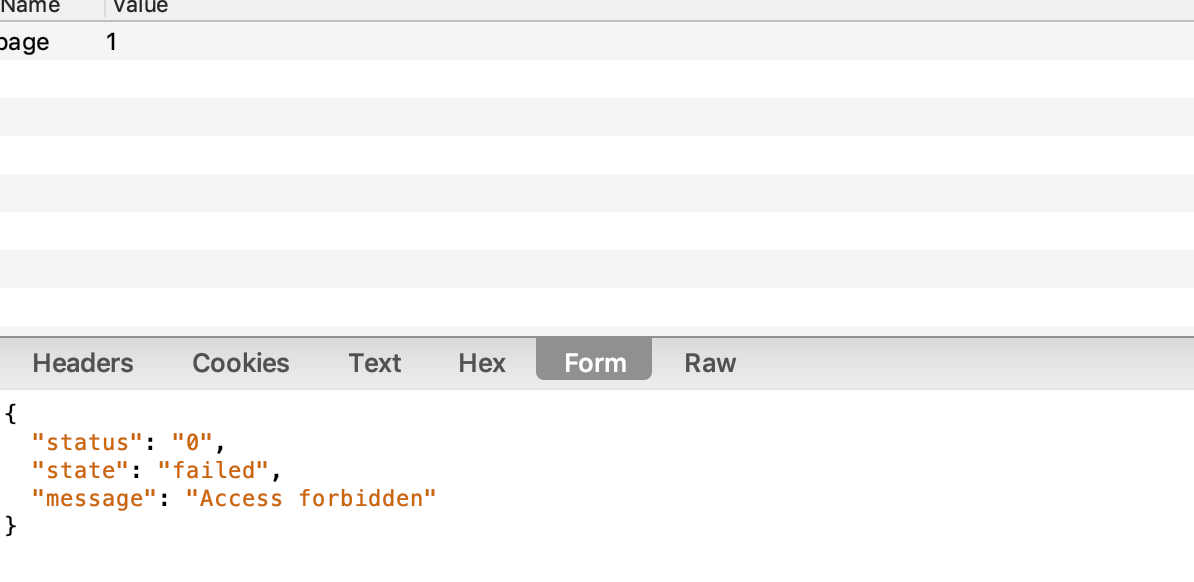Select the active Form tab

[x=594, y=359]
